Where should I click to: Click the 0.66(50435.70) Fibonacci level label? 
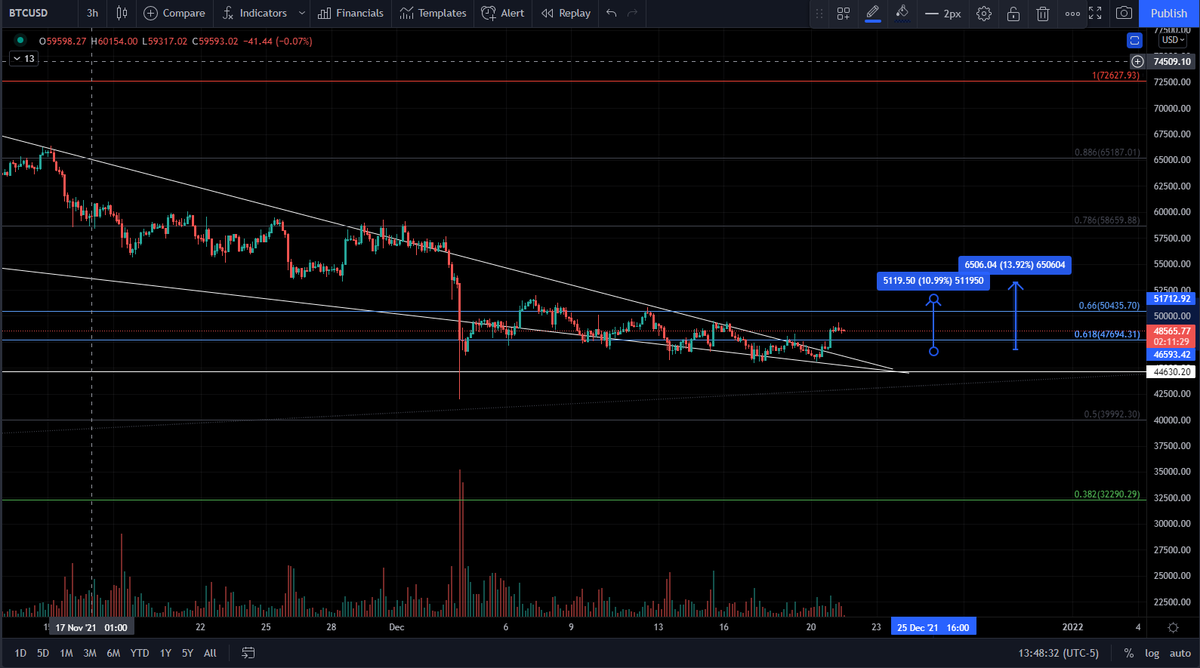[x=1110, y=305]
